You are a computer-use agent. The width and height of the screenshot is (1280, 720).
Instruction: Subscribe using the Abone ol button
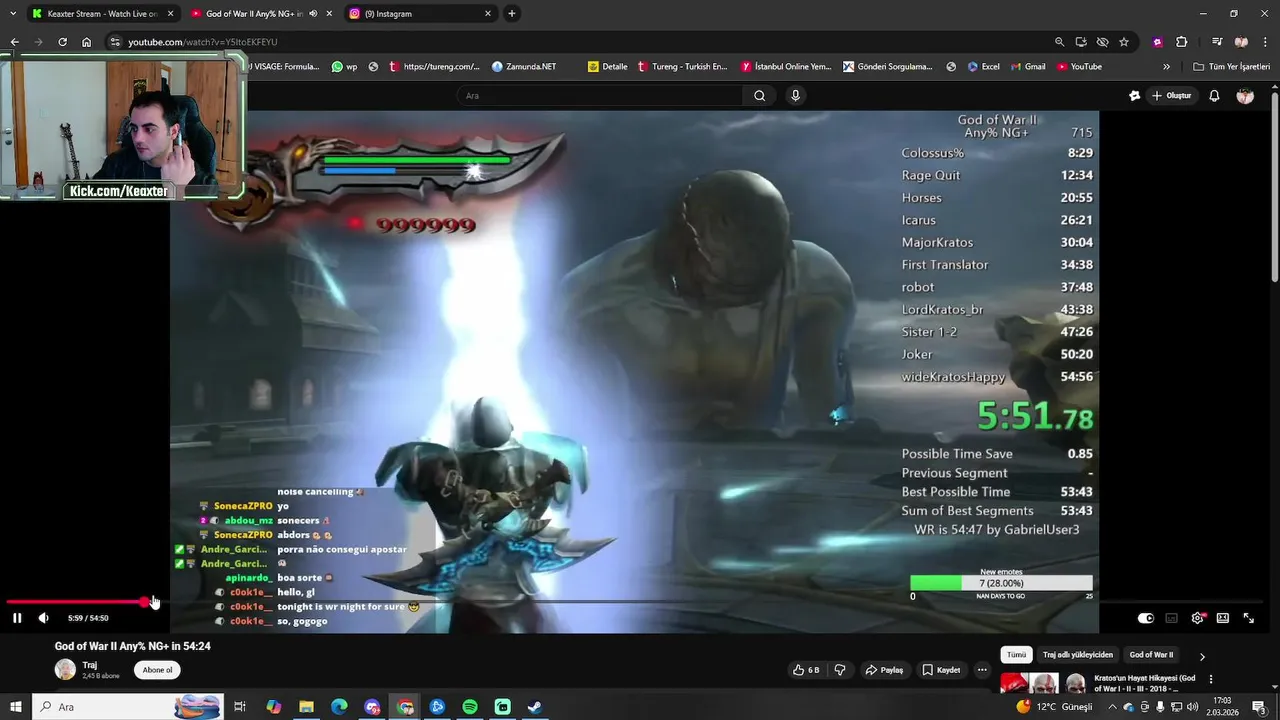[157, 670]
